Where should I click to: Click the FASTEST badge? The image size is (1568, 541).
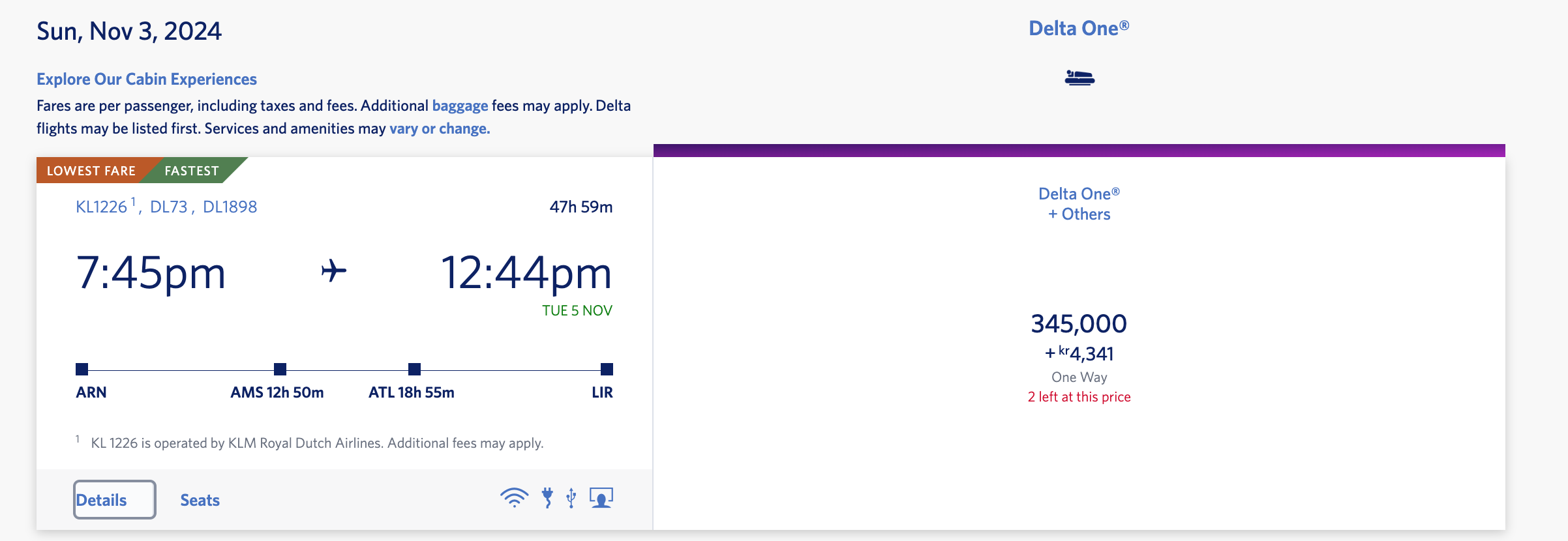point(192,171)
